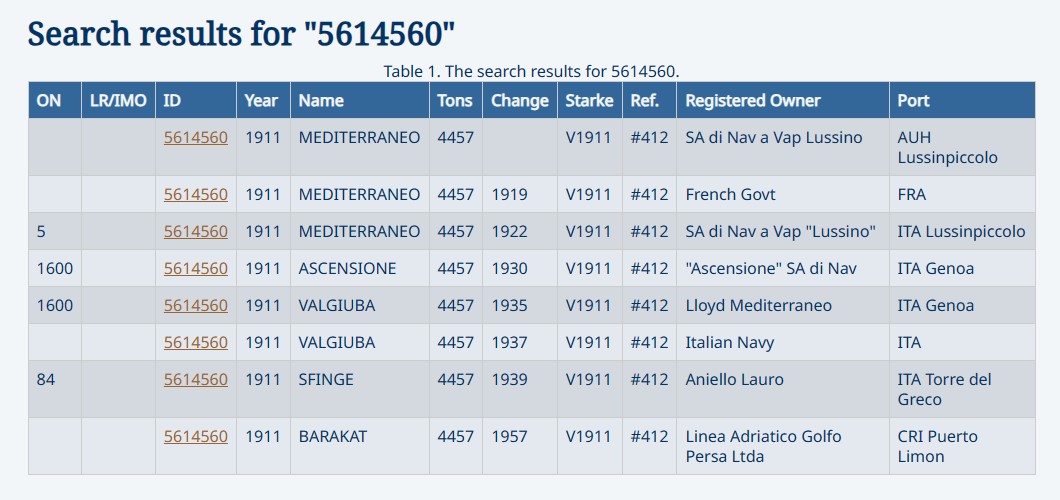Click the ON column header
This screenshot has width=1060, height=500.
[x=55, y=101]
